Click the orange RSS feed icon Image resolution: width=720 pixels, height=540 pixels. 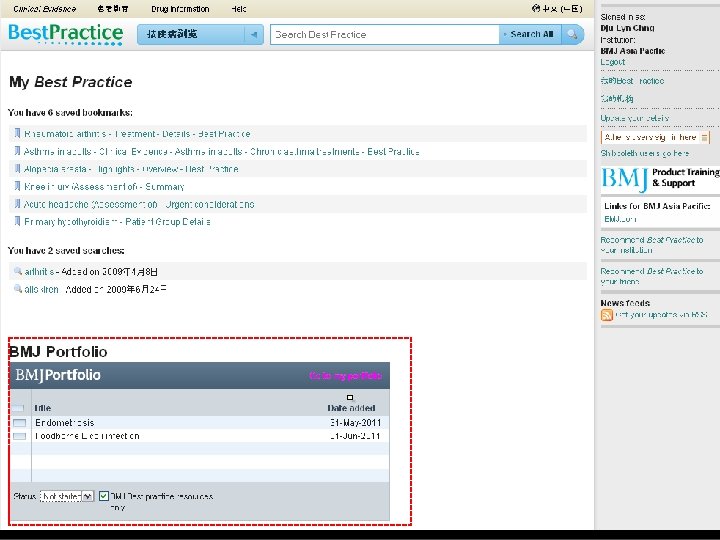click(607, 315)
